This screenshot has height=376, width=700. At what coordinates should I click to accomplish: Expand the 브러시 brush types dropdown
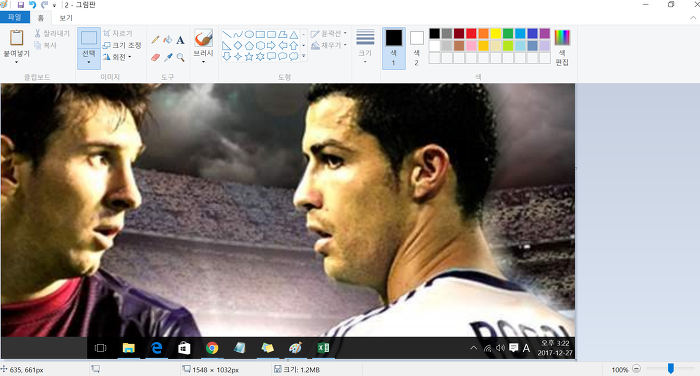click(204, 62)
